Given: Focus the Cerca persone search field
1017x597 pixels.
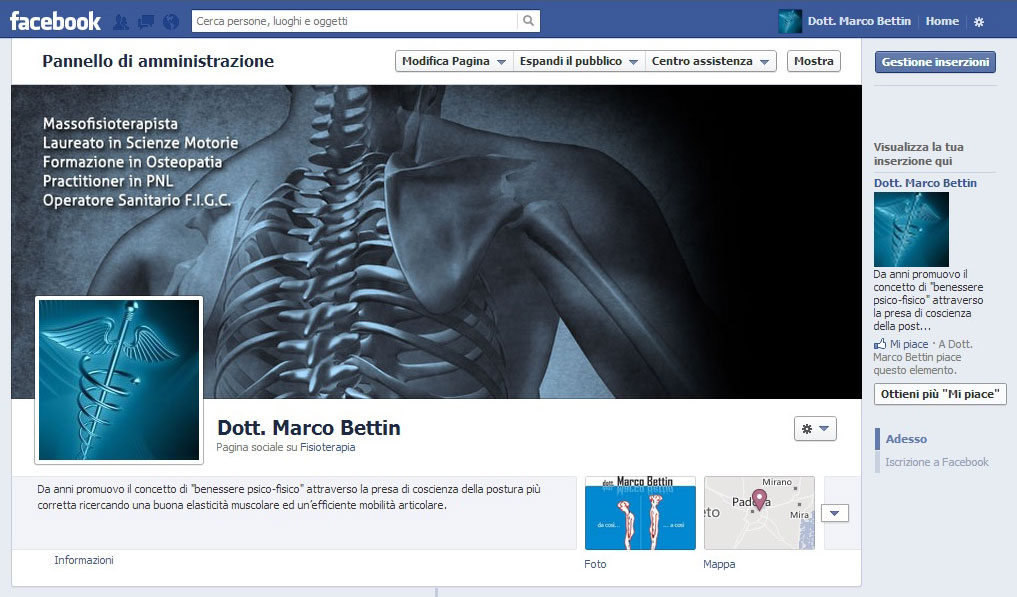Looking at the screenshot, I should click(355, 21).
